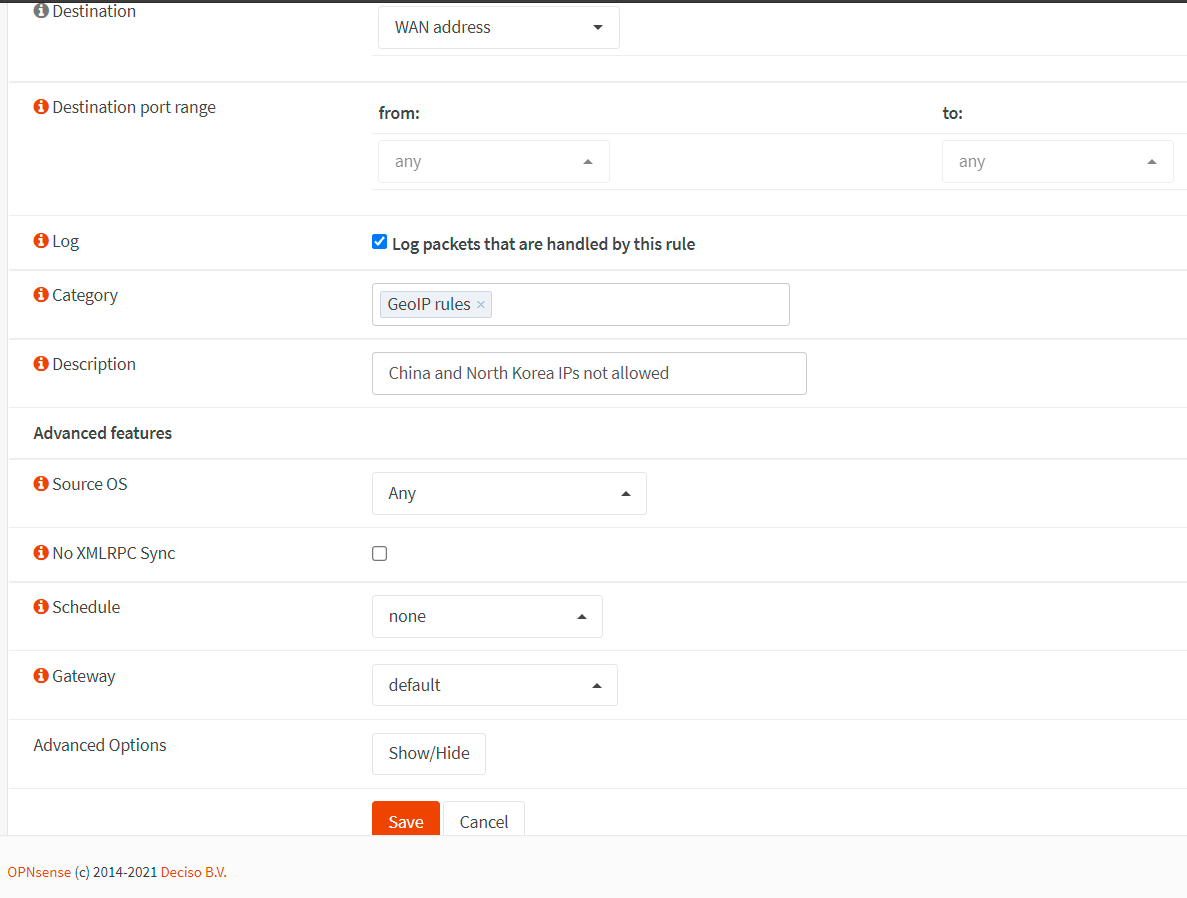
Task: Enable the No XMLRPC Sync checkbox
Action: [380, 553]
